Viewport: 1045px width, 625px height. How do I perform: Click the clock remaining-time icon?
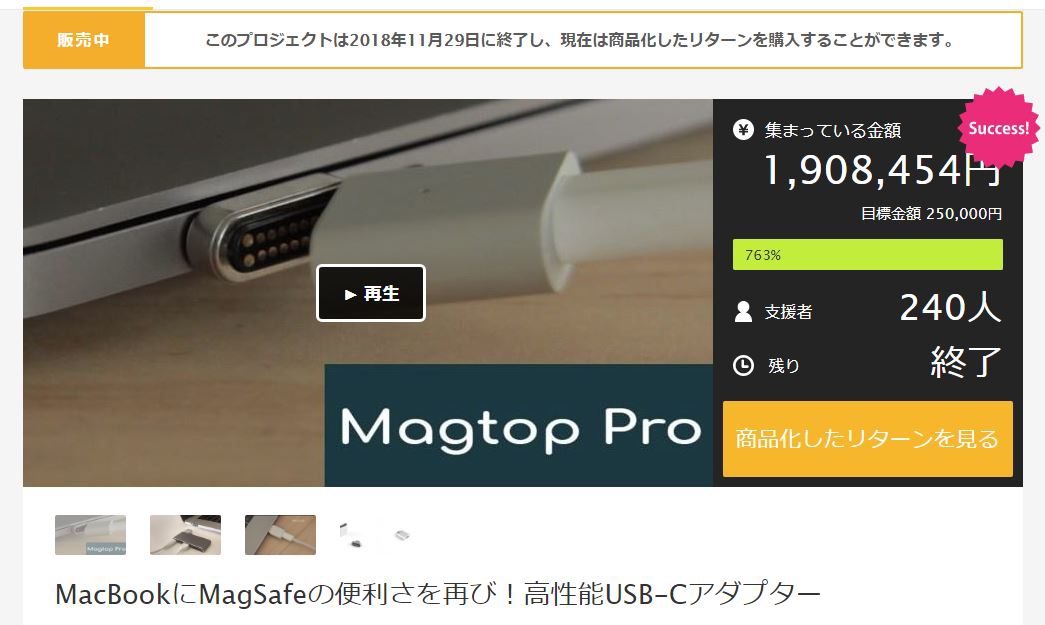pyautogui.click(x=743, y=365)
